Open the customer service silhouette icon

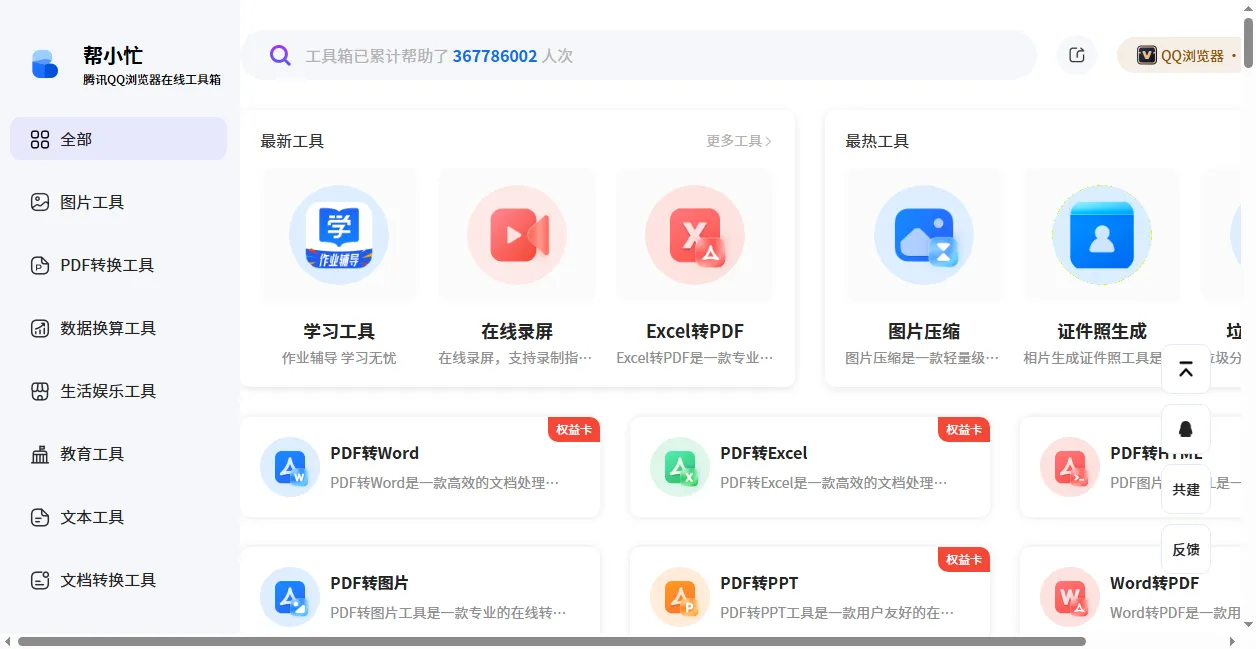coord(1185,428)
